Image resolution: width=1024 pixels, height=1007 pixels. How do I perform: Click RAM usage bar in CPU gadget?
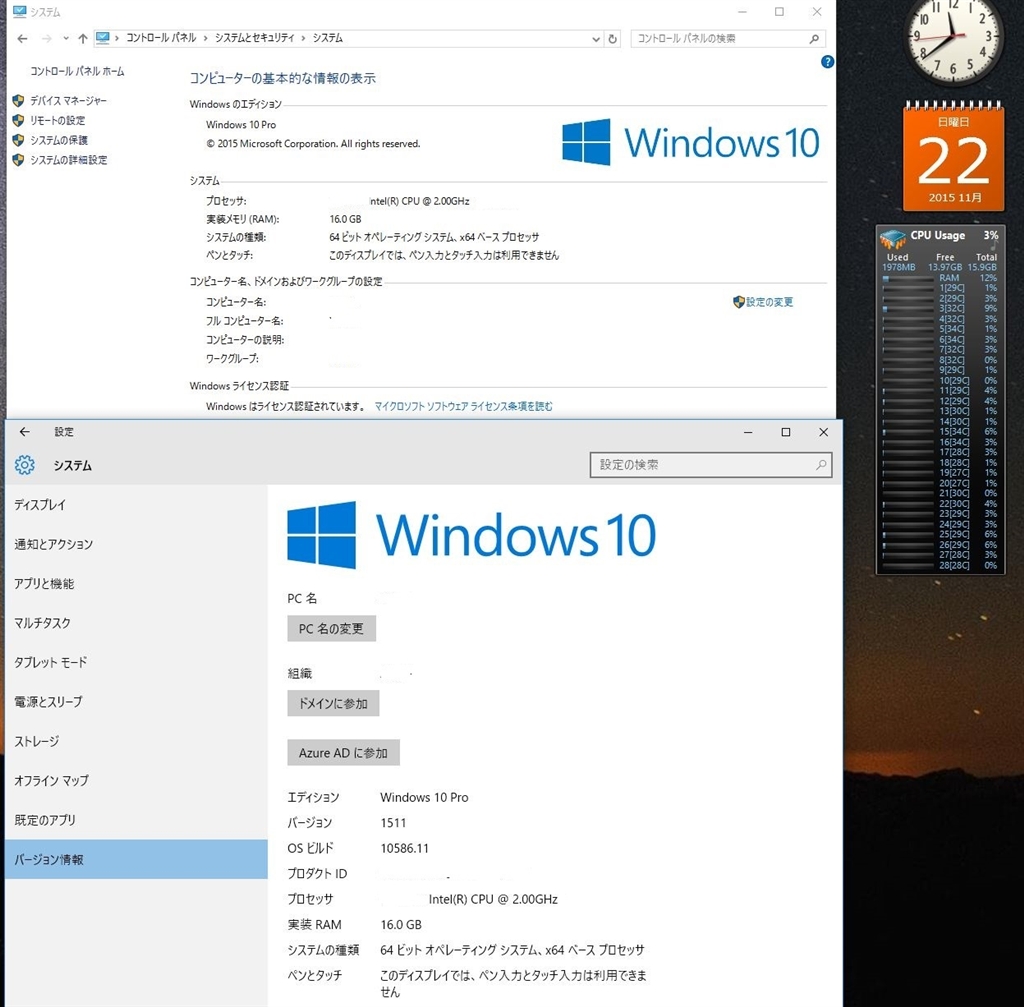(x=908, y=278)
